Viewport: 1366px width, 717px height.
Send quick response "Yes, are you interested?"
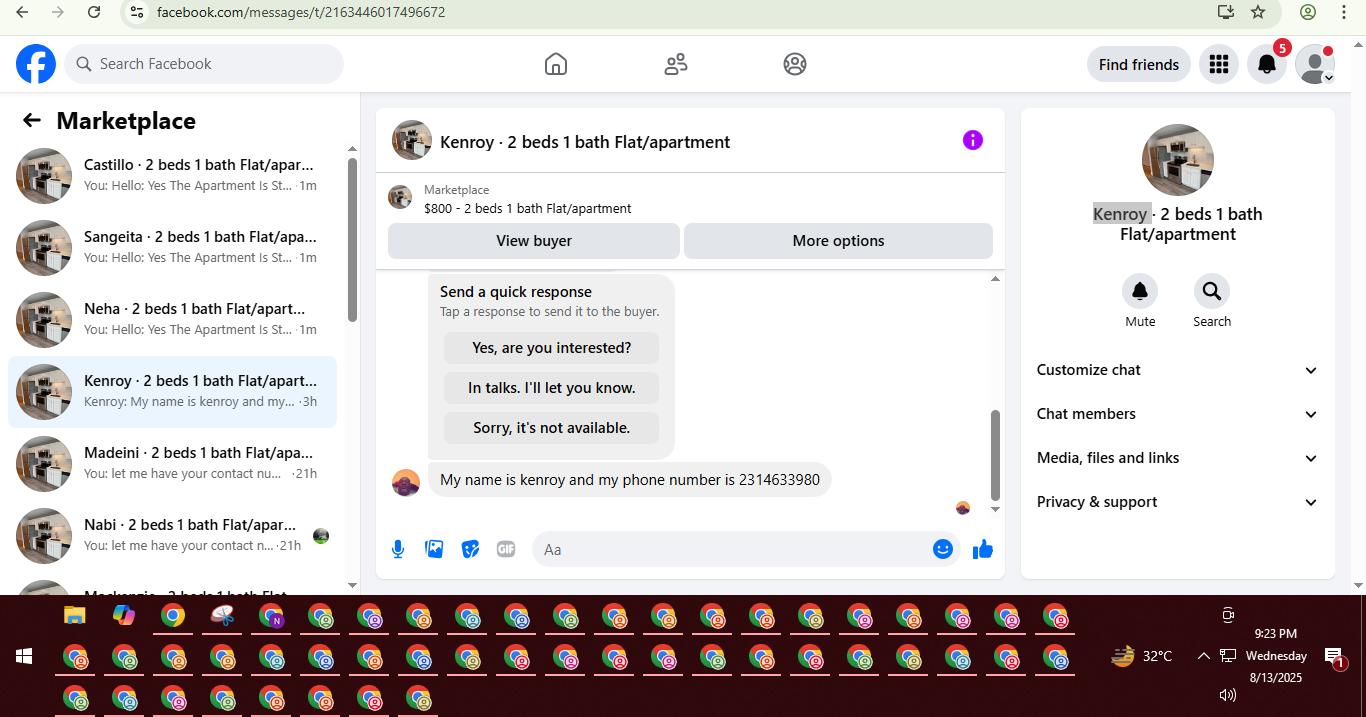(552, 348)
